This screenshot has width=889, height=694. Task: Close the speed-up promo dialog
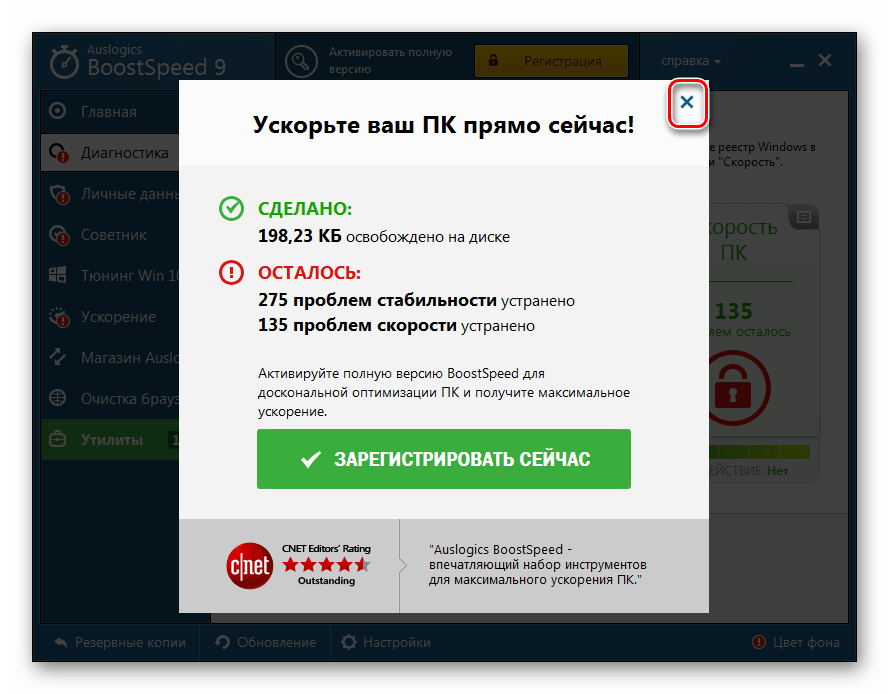point(687,103)
